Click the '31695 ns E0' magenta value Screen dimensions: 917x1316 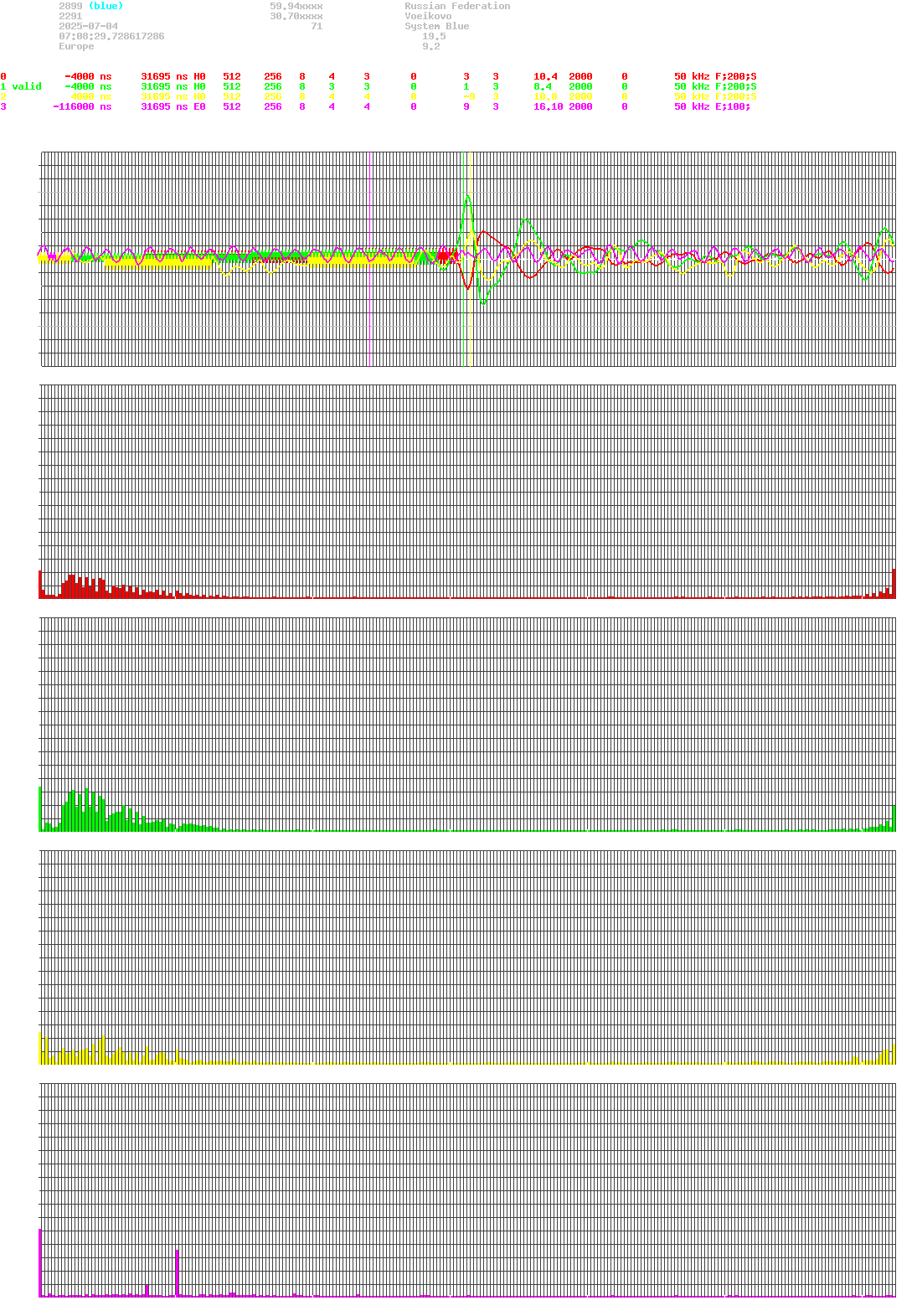pos(173,106)
